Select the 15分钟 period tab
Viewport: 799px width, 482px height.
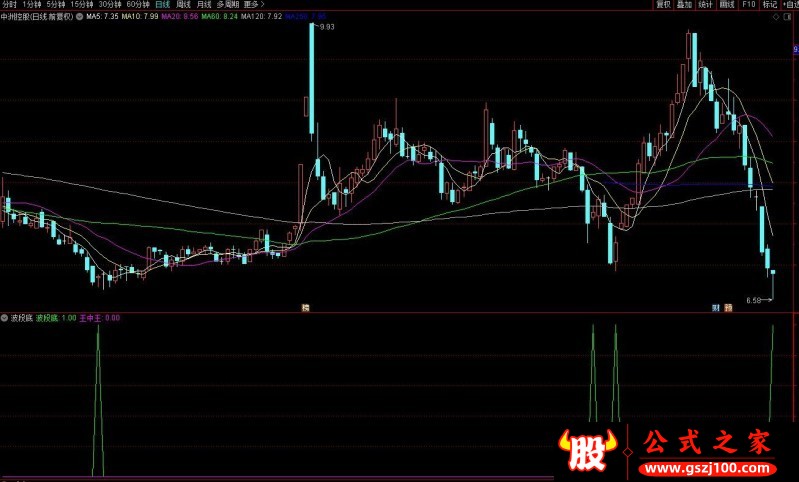pos(82,4)
